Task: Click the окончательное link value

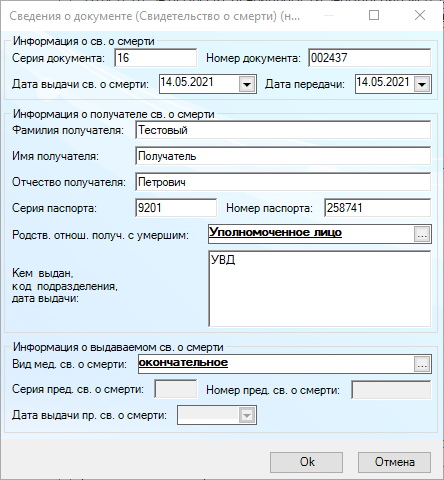Action: tap(183, 362)
